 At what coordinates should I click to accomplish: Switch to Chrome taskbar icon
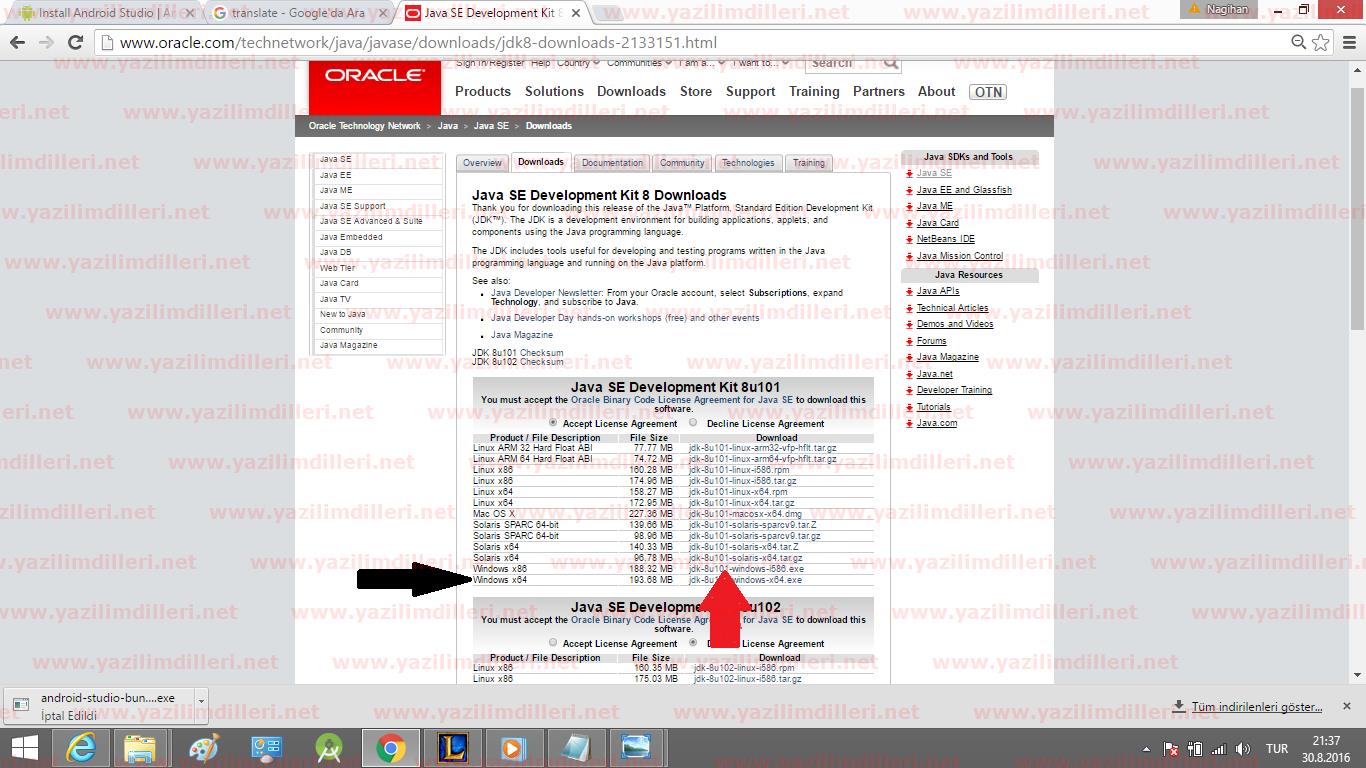pyautogui.click(x=391, y=748)
